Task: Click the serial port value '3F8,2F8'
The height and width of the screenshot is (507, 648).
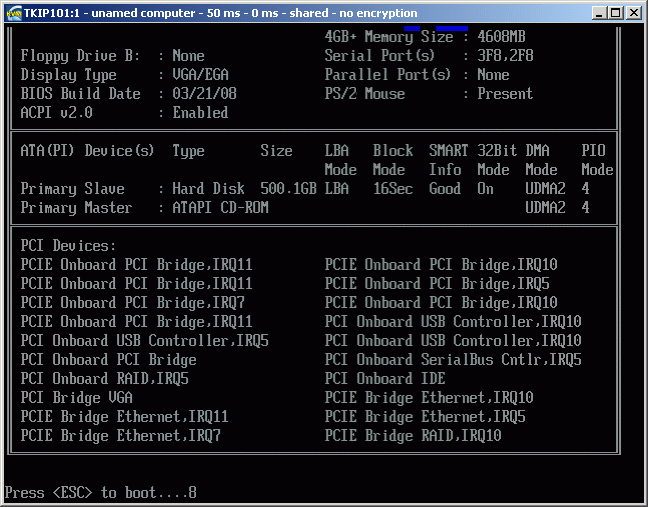Action: (x=505, y=56)
